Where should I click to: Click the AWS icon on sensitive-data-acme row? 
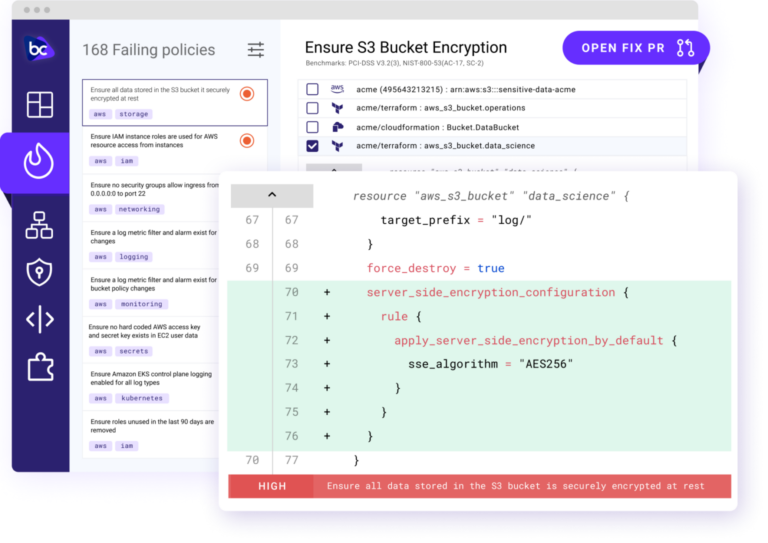(337, 89)
